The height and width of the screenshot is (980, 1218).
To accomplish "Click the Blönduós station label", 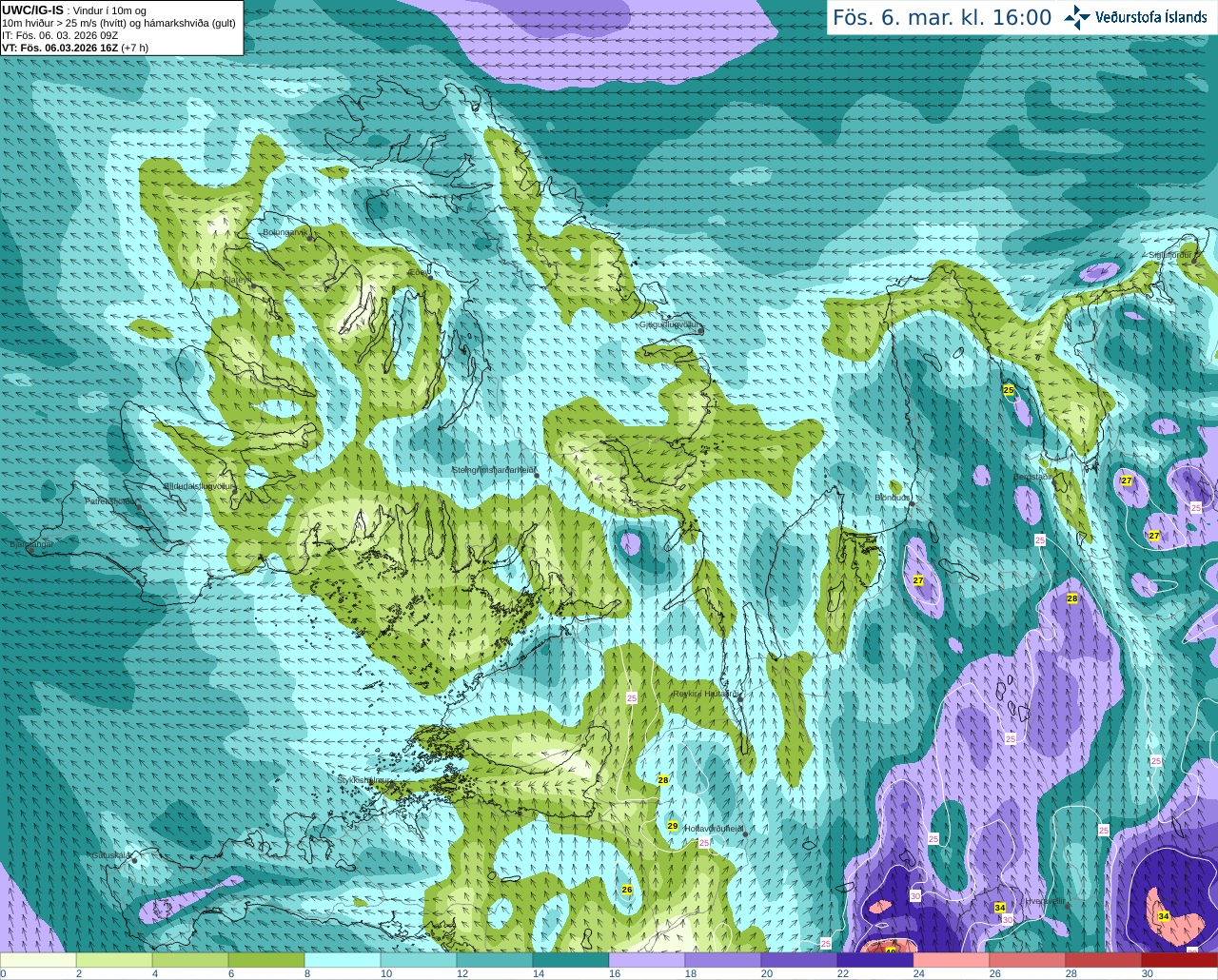I will coord(893,498).
